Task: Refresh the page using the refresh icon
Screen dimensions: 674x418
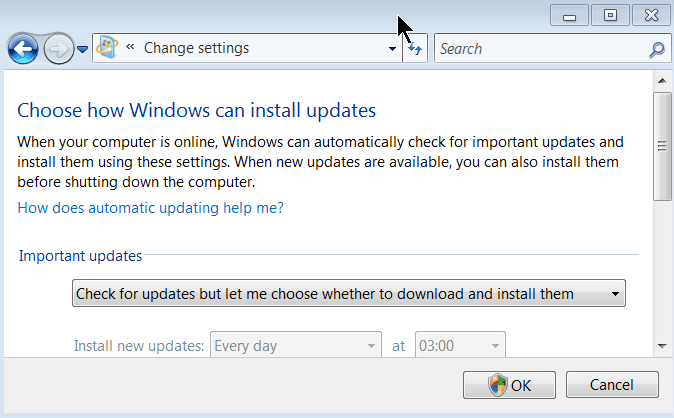Action: coord(415,49)
